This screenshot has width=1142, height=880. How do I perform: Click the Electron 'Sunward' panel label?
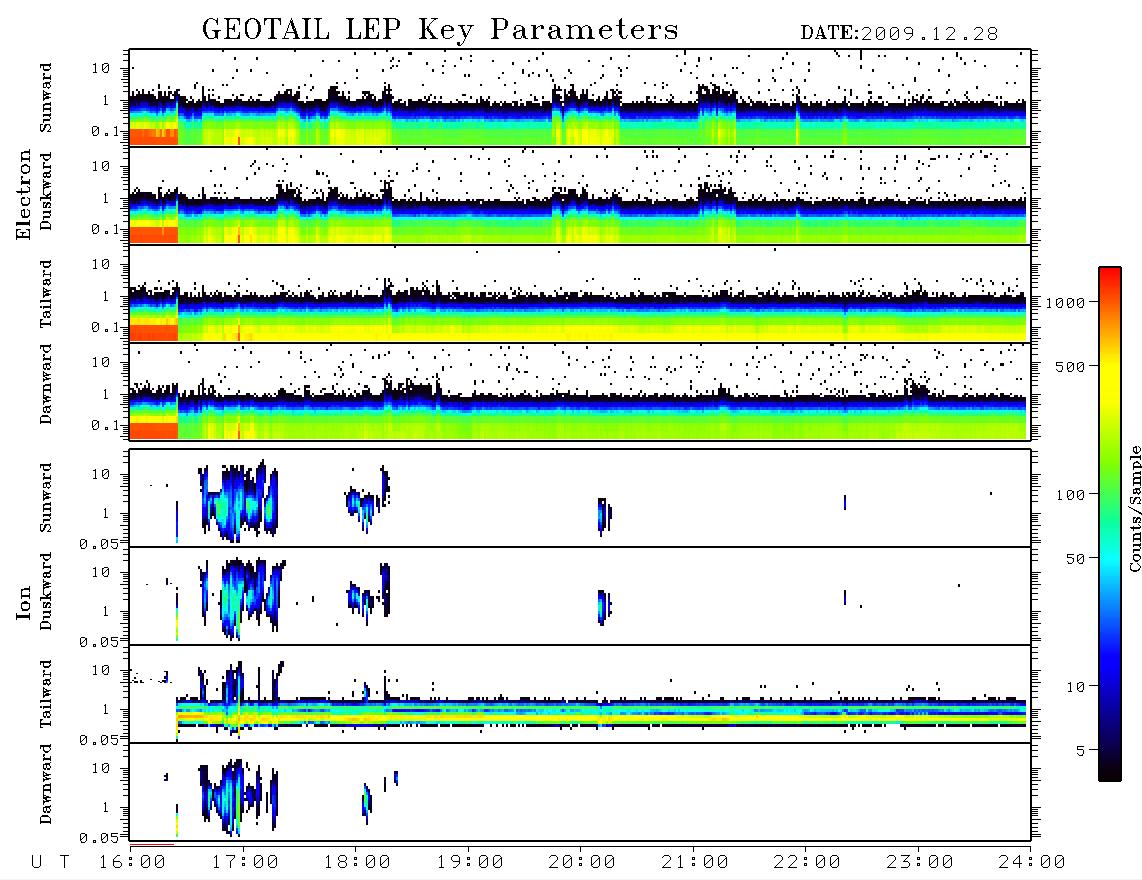46,98
